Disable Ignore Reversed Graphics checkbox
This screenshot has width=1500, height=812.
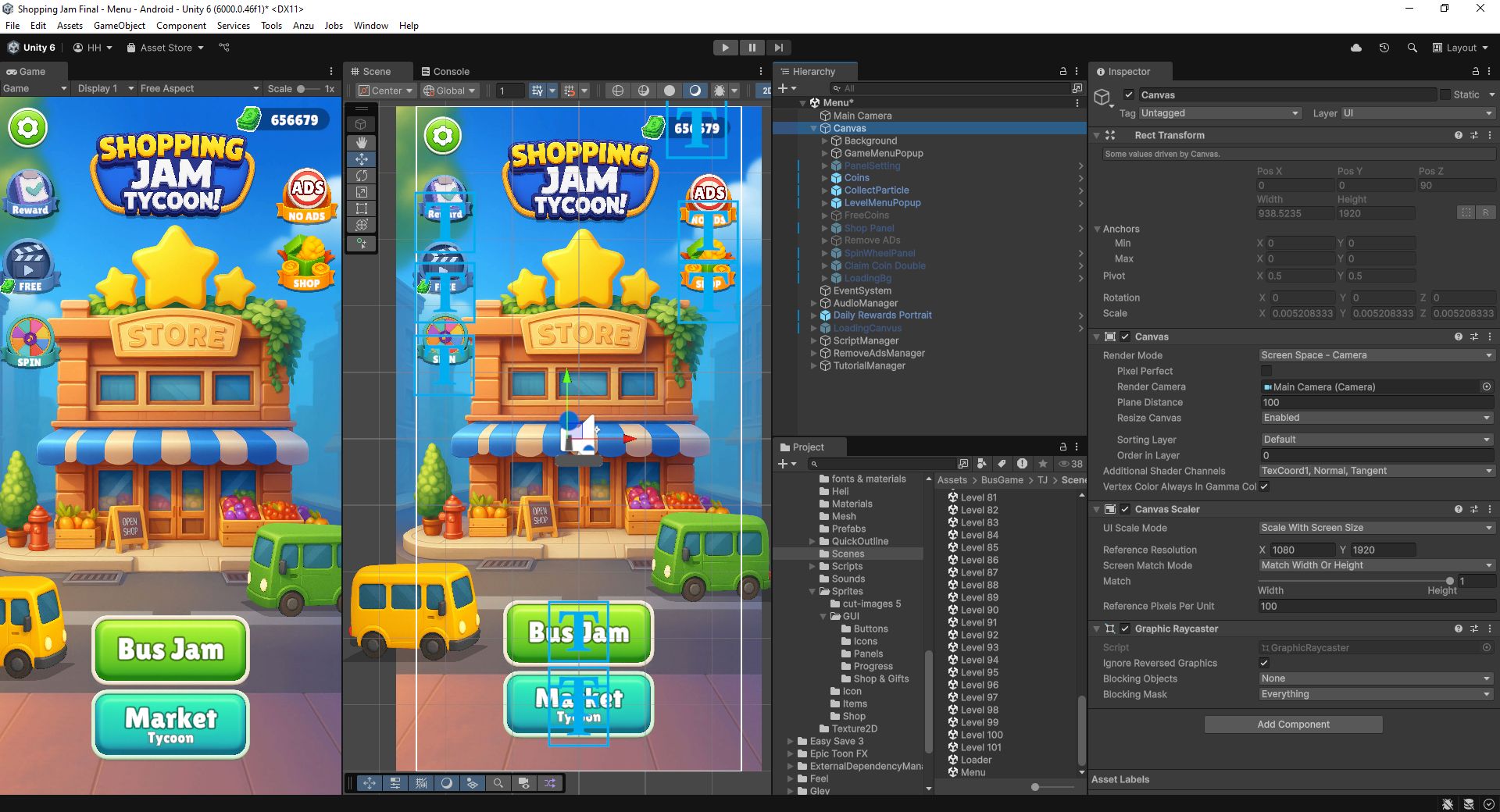(x=1264, y=663)
